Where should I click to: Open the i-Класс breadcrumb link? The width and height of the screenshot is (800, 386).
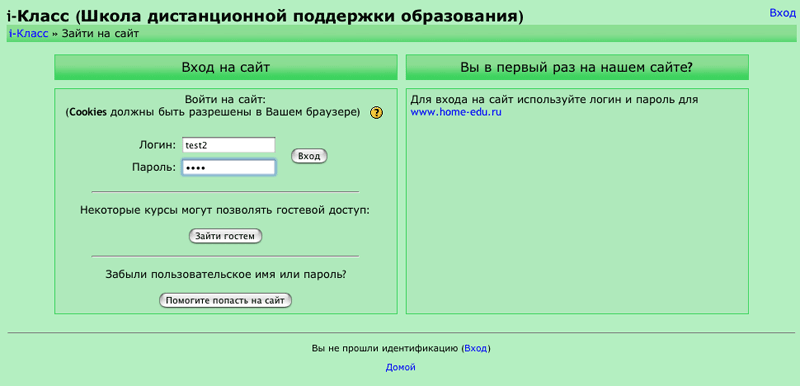pyautogui.click(x=29, y=34)
